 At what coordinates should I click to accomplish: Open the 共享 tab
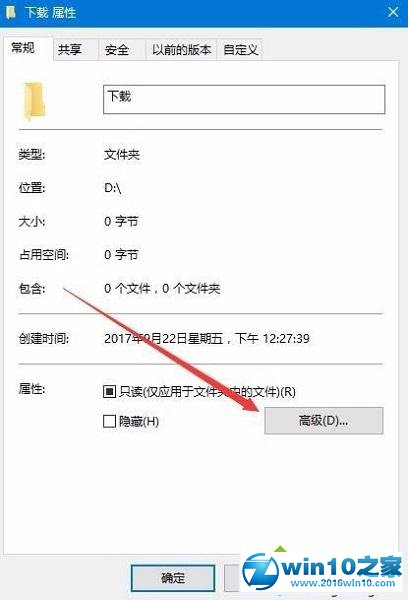point(70,50)
